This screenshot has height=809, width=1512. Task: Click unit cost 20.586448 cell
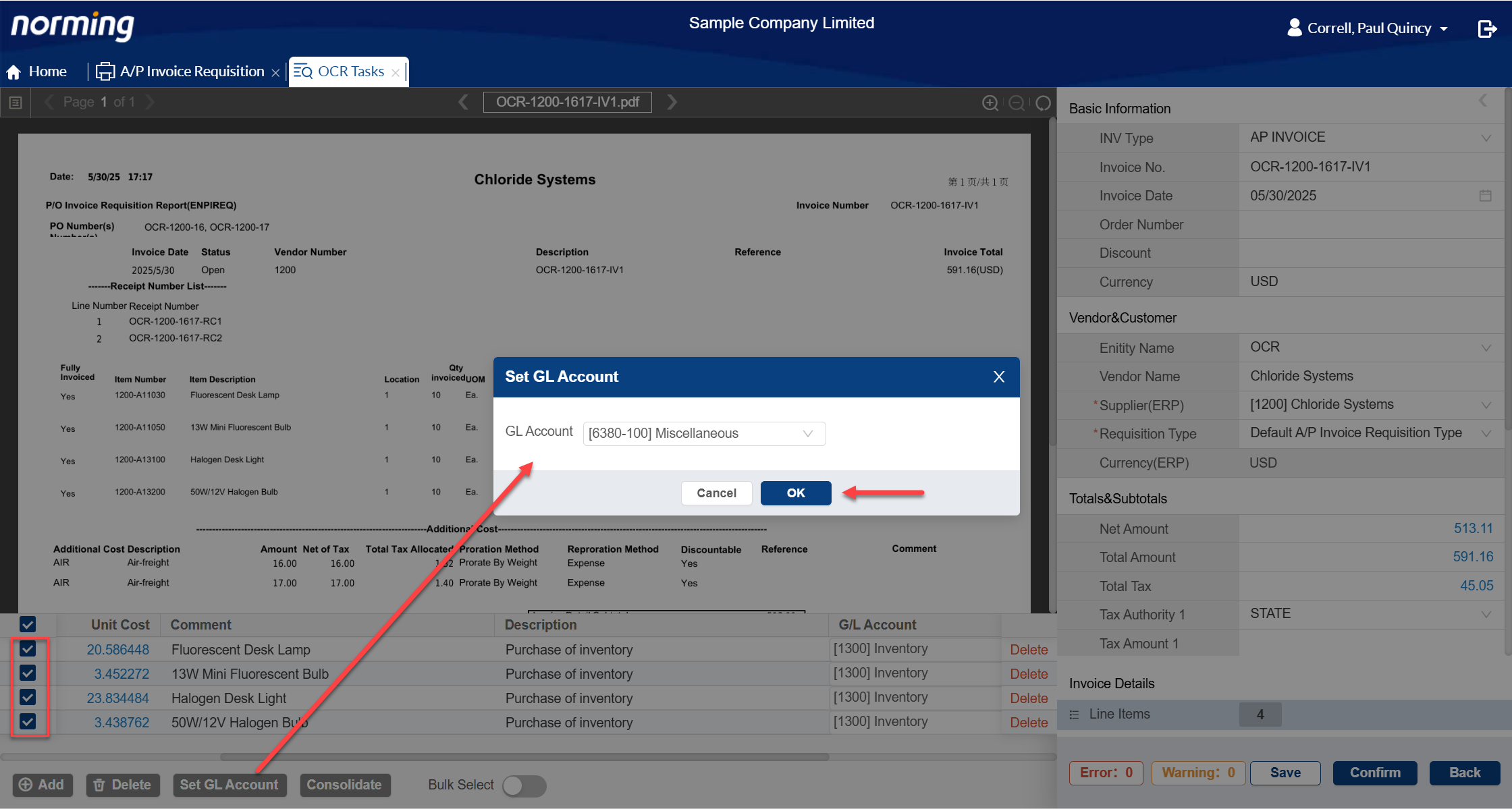[x=118, y=650]
